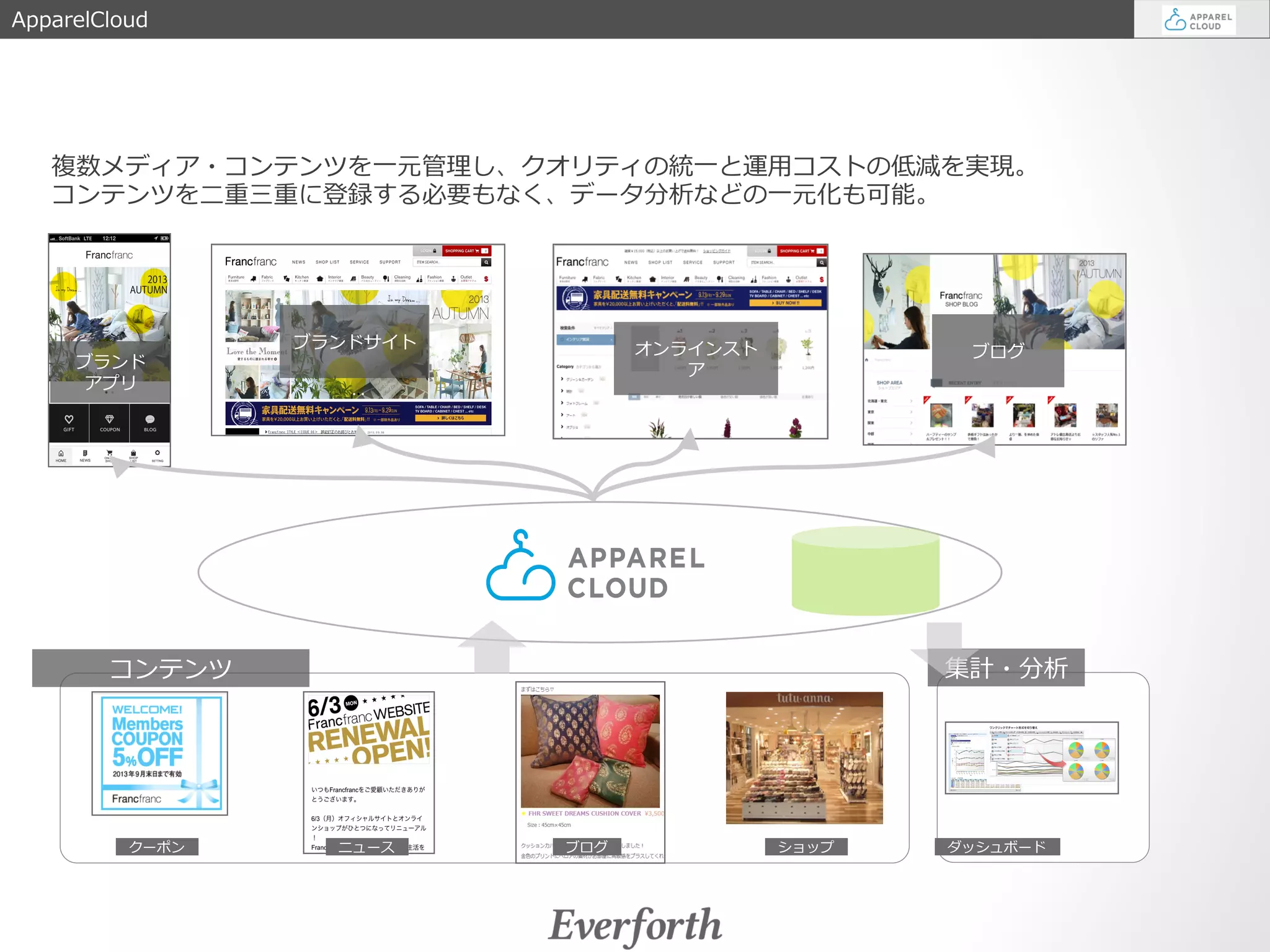Click the ブランドサイト overlay label
The width and height of the screenshot is (1270, 952).
(355, 342)
